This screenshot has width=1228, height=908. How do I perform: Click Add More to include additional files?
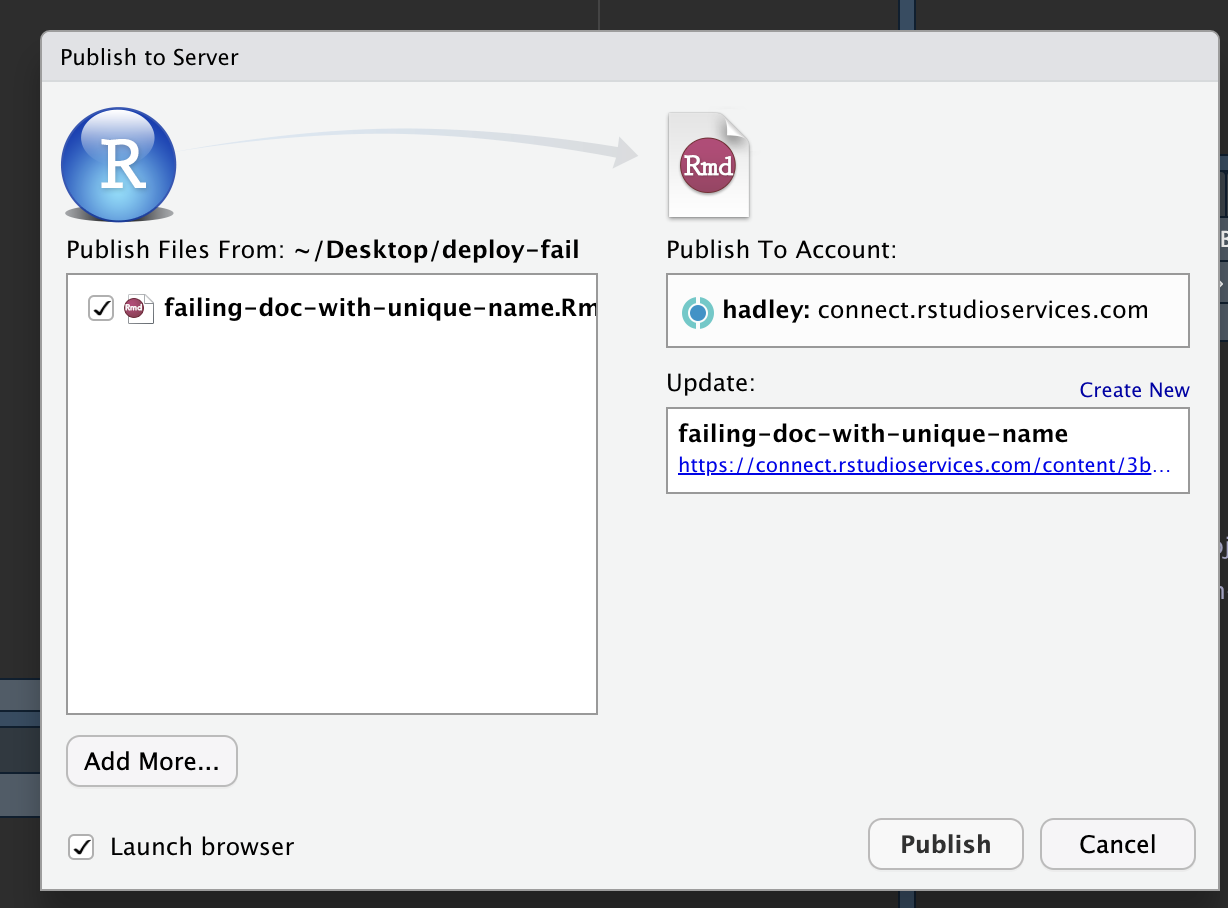[151, 761]
